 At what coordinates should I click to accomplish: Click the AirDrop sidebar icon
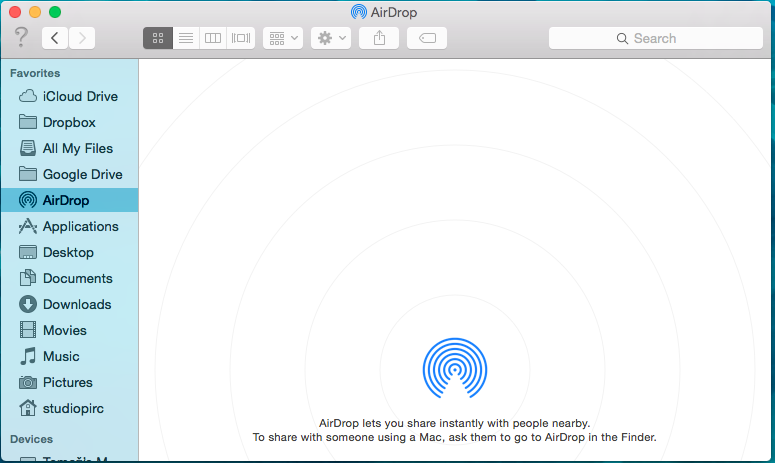[28, 200]
